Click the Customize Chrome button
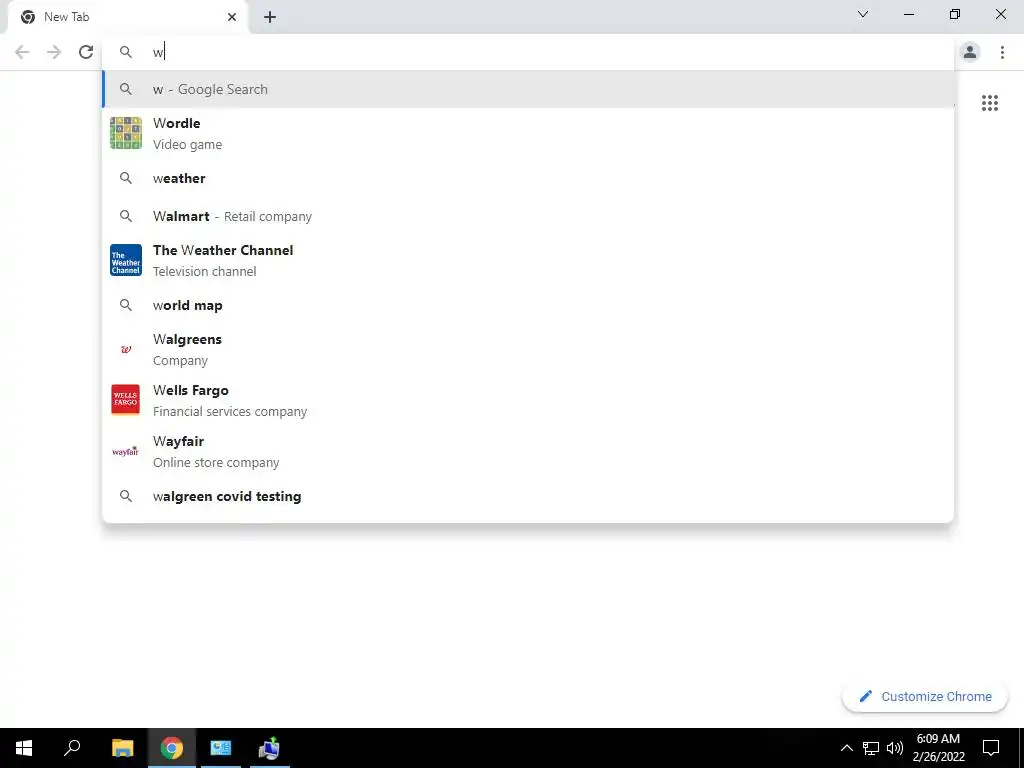Image resolution: width=1024 pixels, height=768 pixels. click(925, 696)
